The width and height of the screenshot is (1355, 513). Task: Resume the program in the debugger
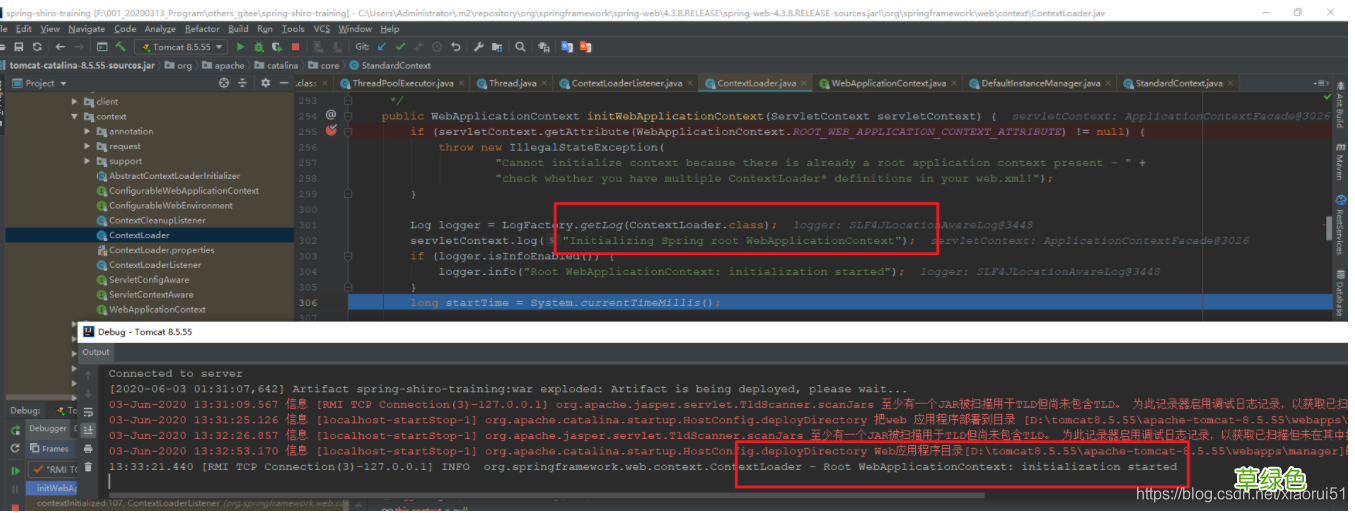tap(15, 471)
